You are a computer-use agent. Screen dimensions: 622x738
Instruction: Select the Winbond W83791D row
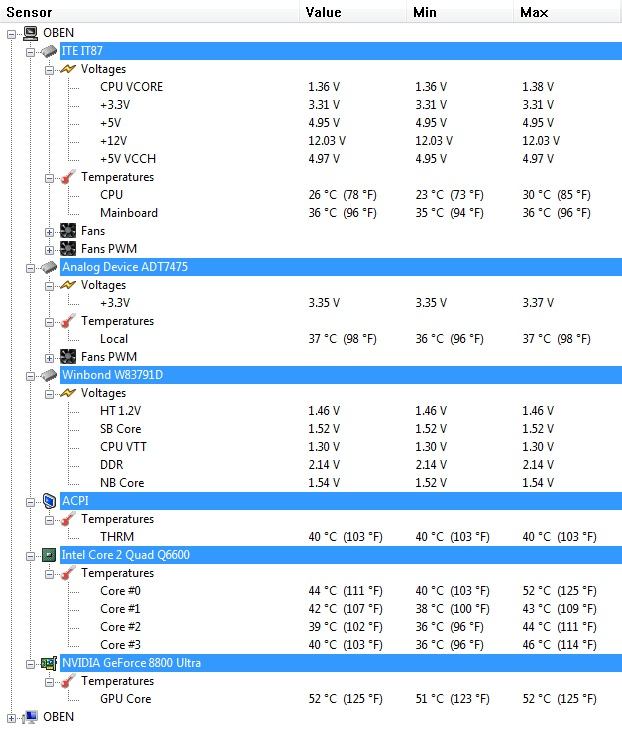tap(341, 375)
